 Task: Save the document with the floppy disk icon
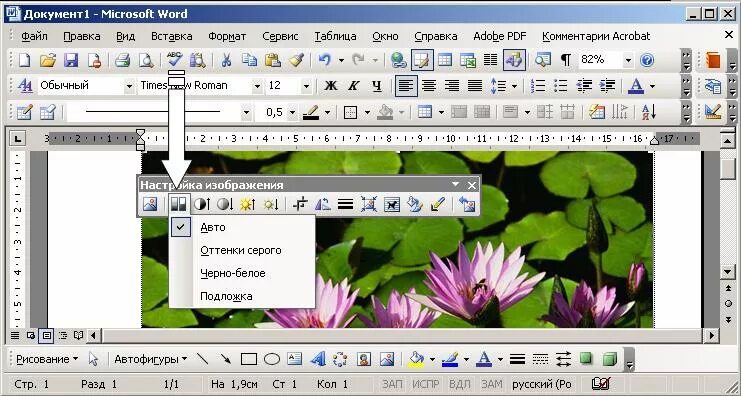point(71,60)
